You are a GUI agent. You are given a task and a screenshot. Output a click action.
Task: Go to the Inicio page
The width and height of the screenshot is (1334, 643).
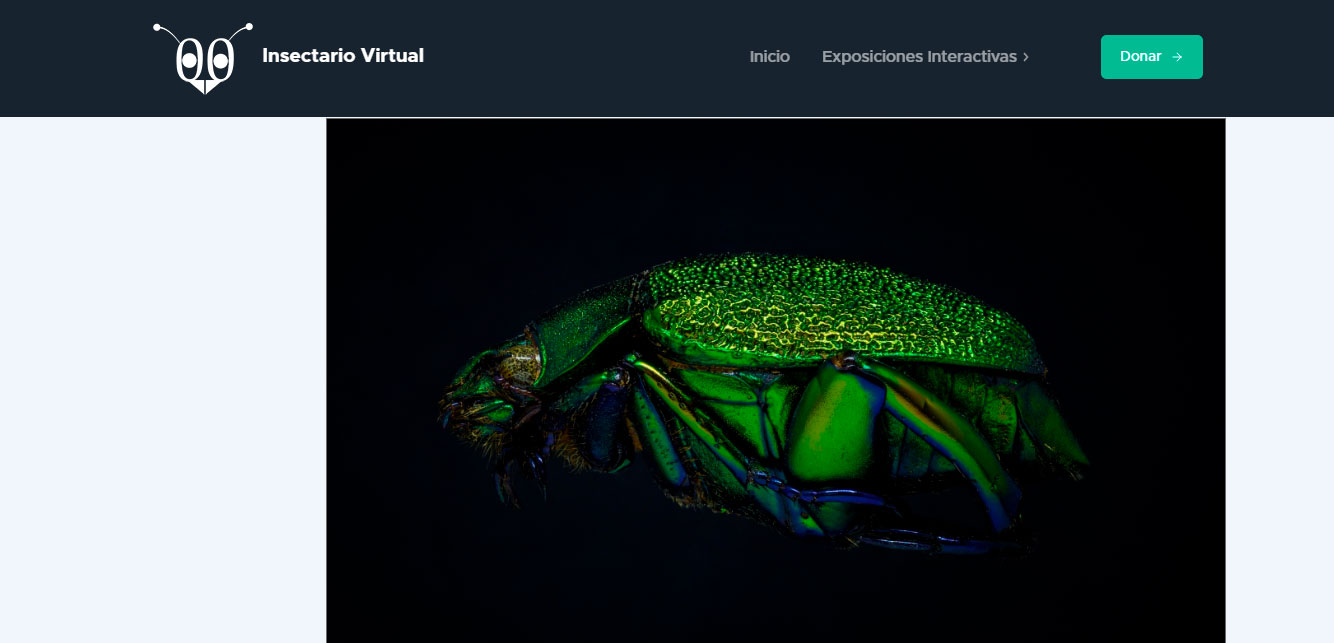pos(769,57)
